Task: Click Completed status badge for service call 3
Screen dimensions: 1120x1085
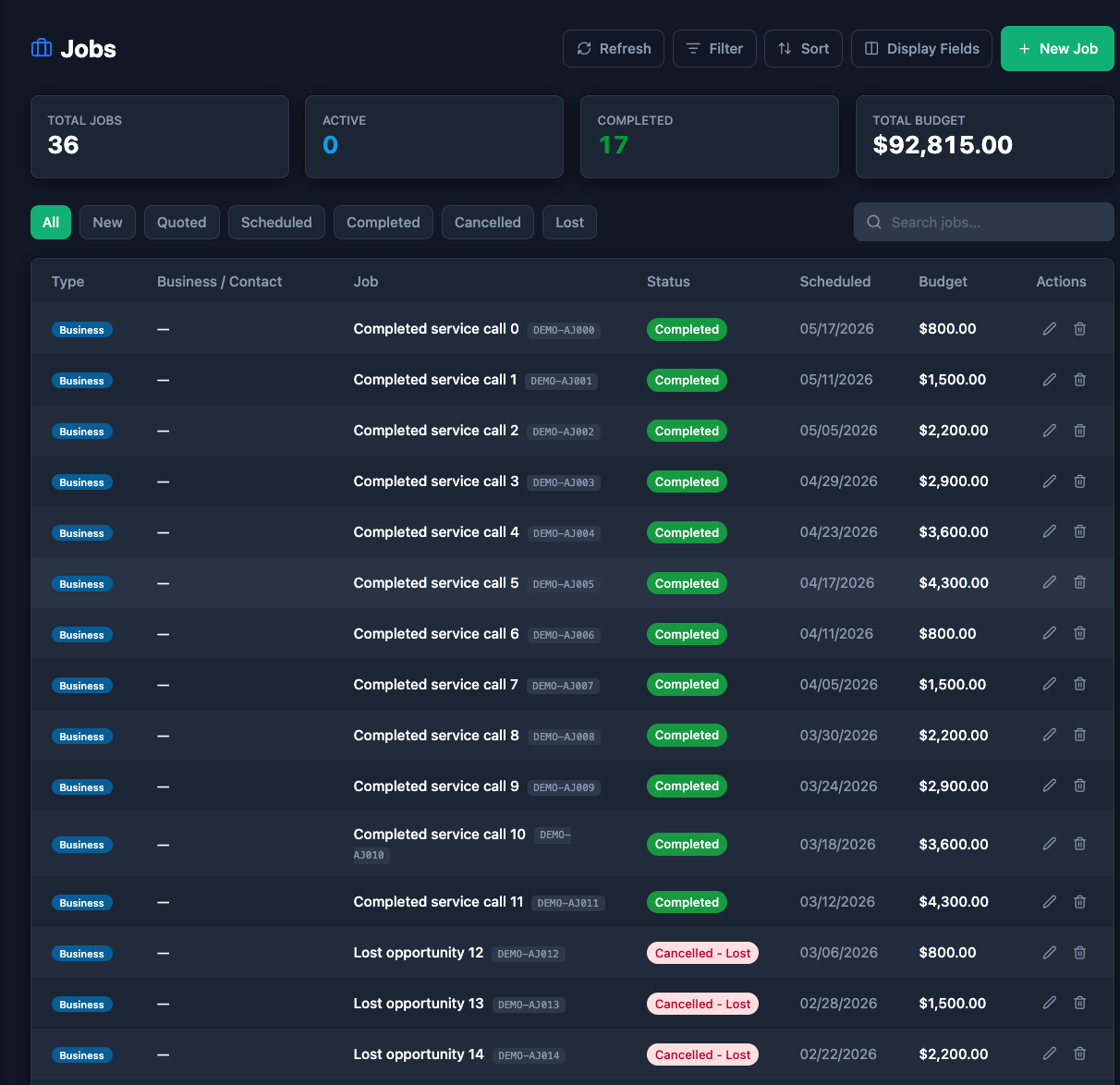Action: [x=687, y=482]
